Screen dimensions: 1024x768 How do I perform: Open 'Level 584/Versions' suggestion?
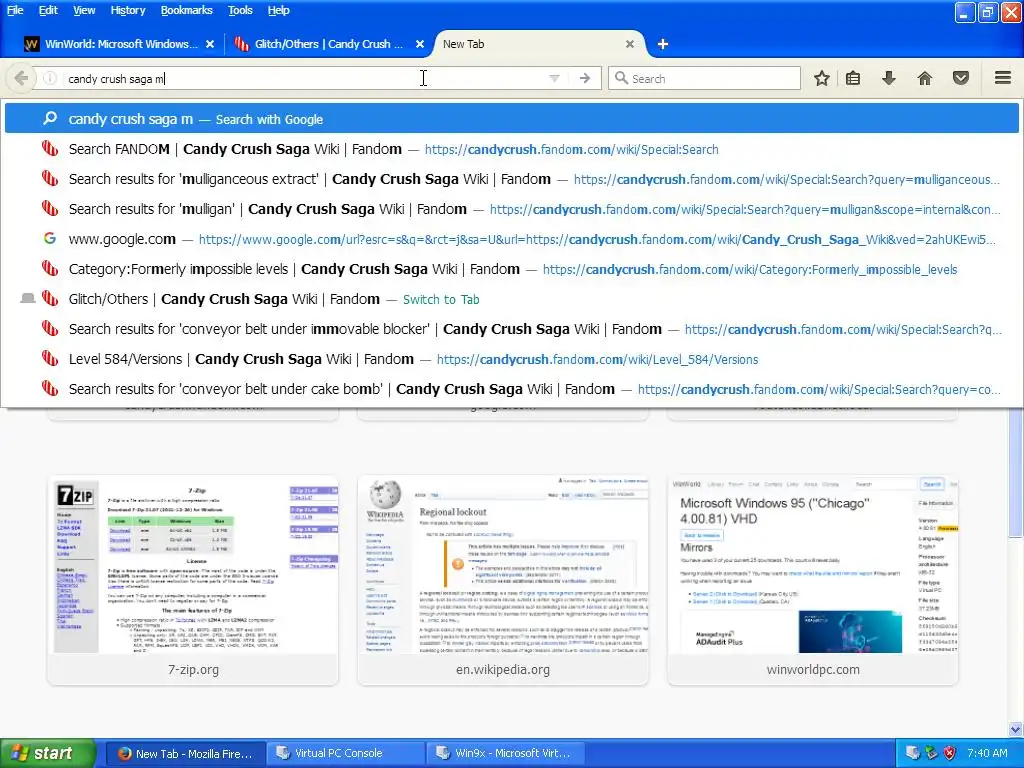[512, 359]
